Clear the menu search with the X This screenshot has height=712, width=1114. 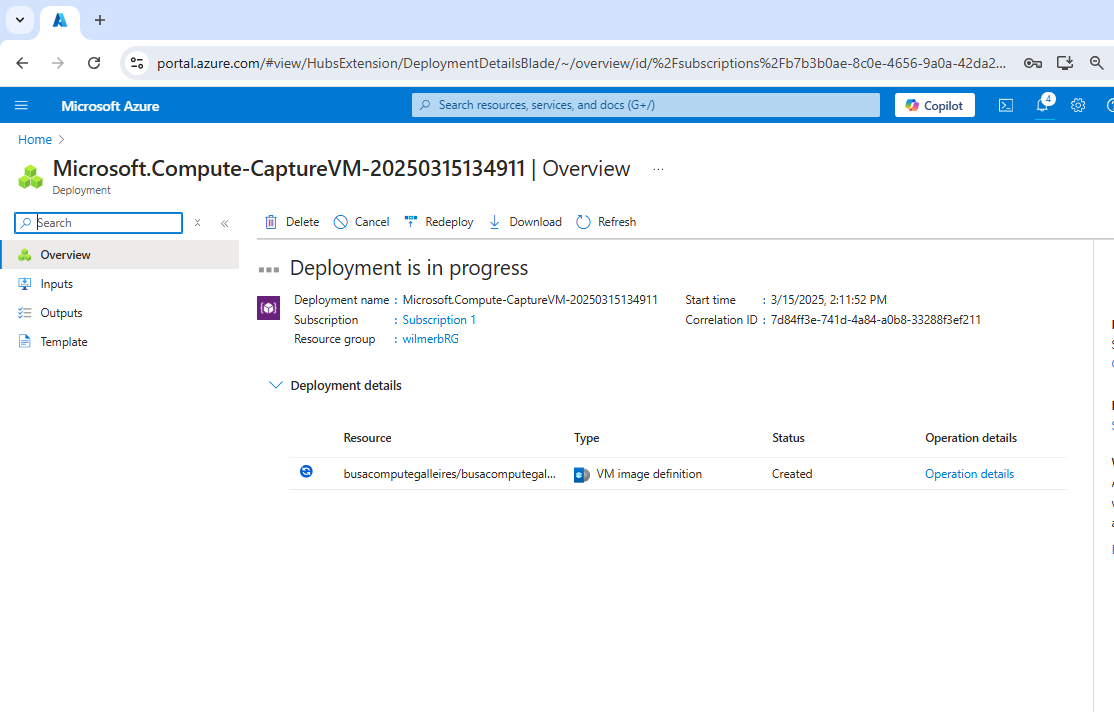[x=198, y=222]
